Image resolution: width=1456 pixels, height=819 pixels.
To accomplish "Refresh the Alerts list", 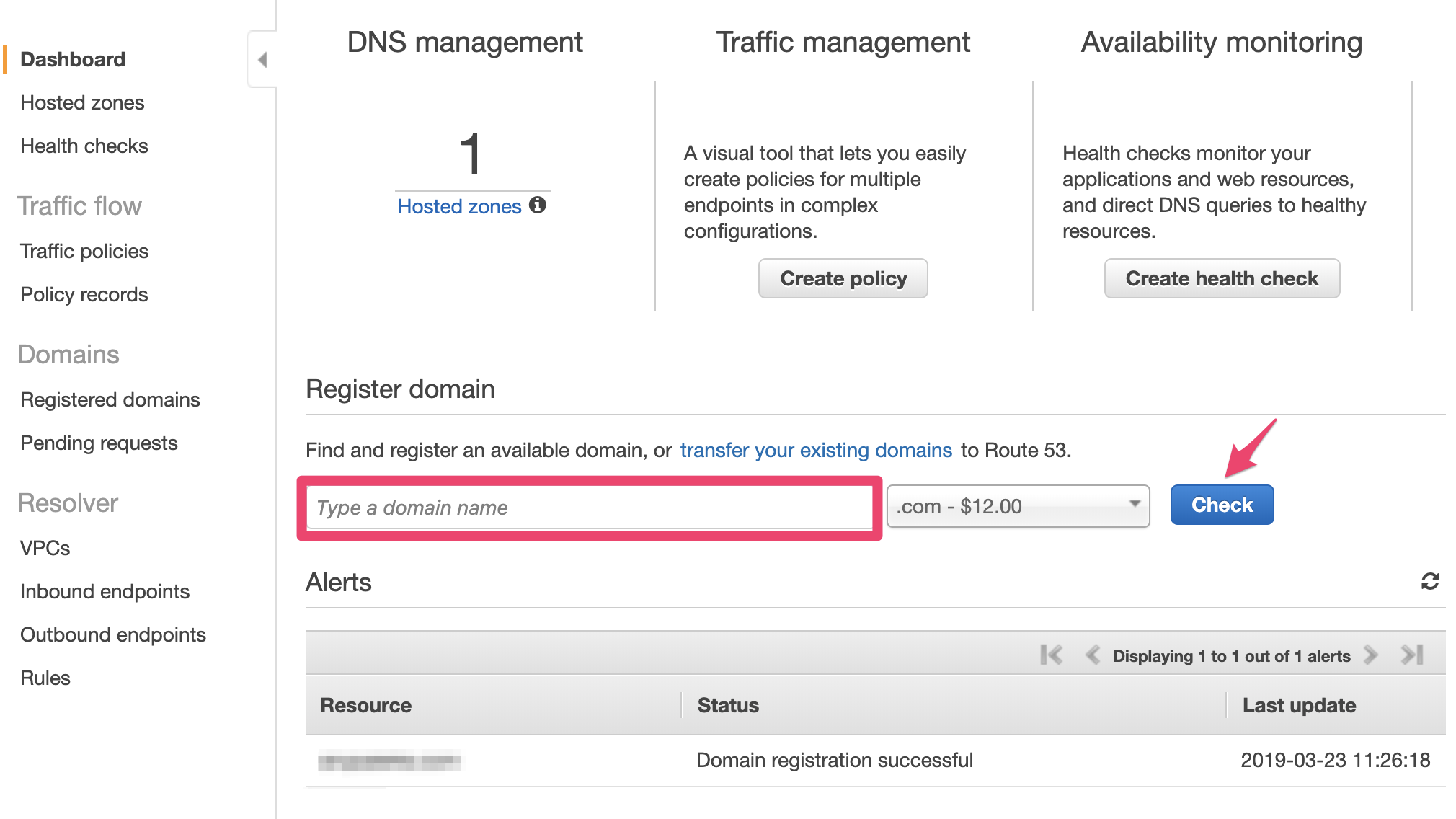I will point(1430,581).
